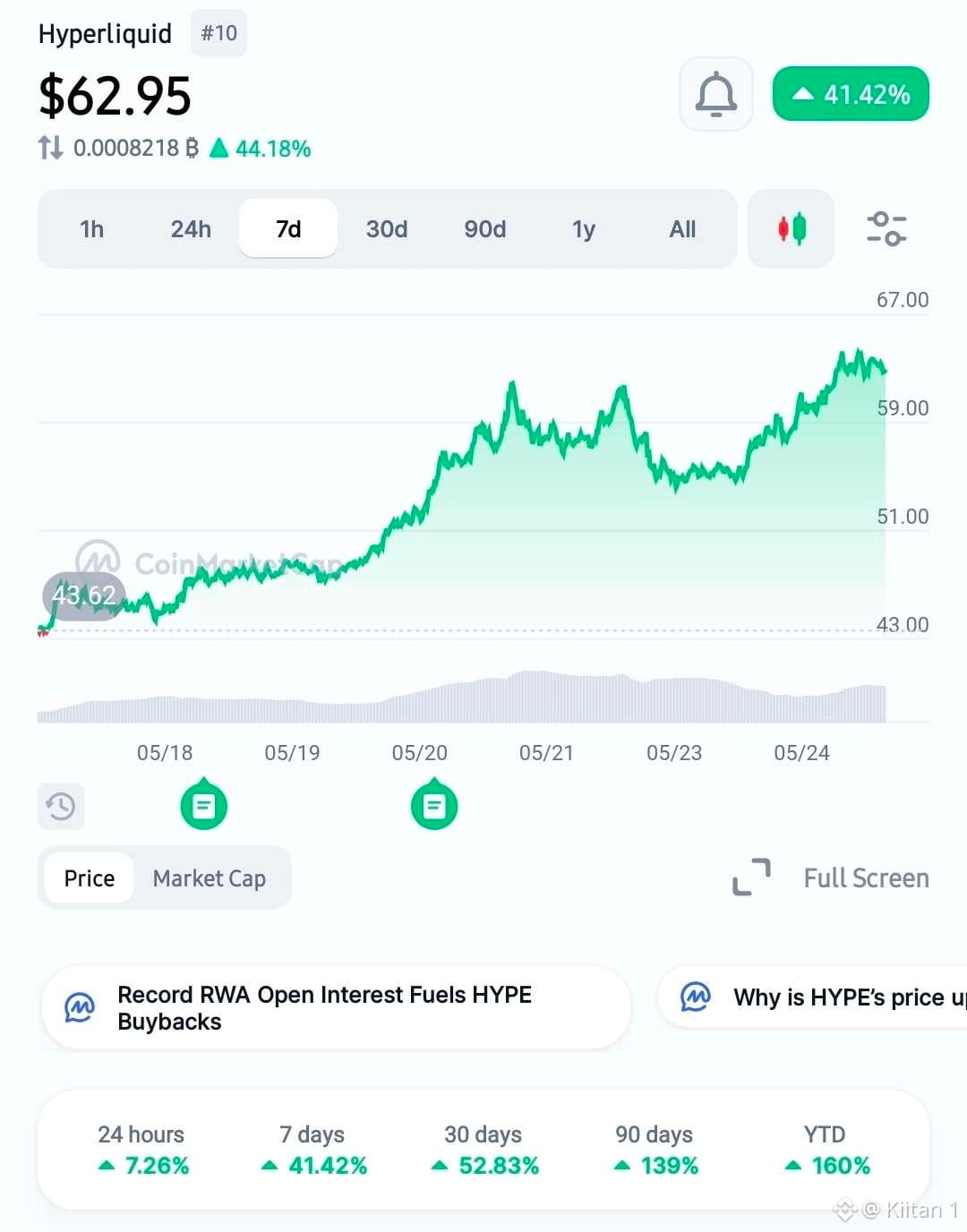Tap CoinMarketCap icon on RWA news card
The image size is (967, 1232).
tap(79, 1008)
